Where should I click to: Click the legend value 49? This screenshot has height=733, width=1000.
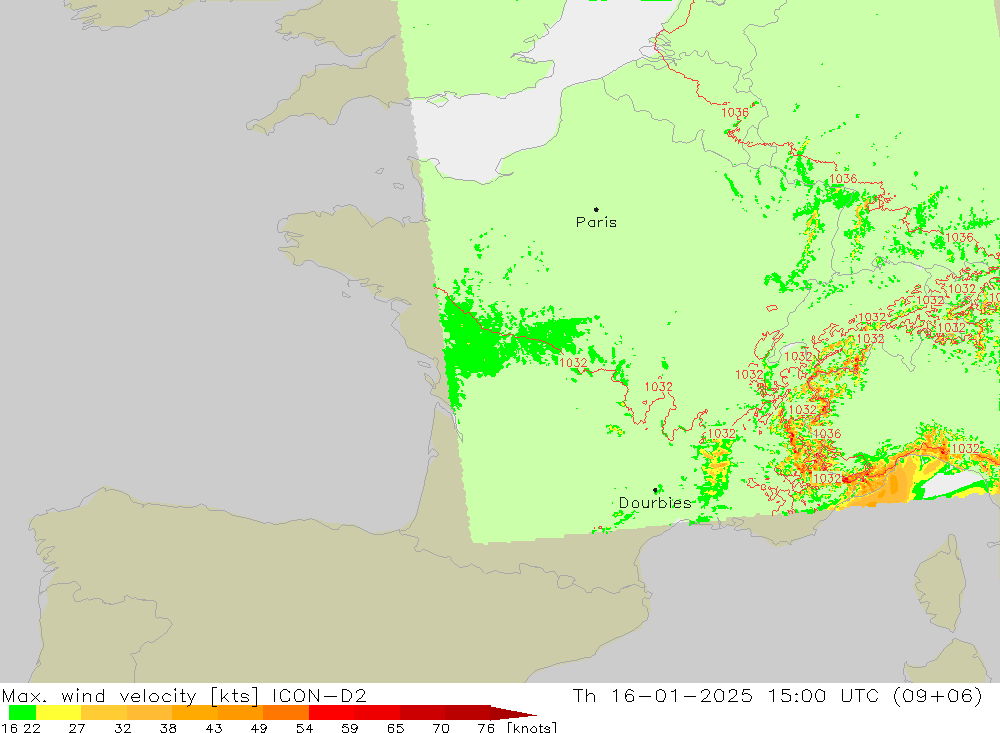coord(259,728)
